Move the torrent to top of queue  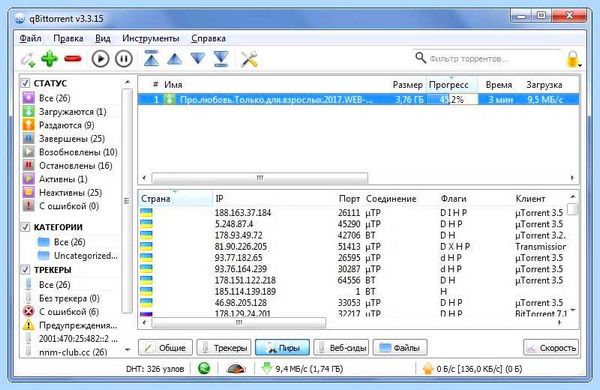[152, 58]
